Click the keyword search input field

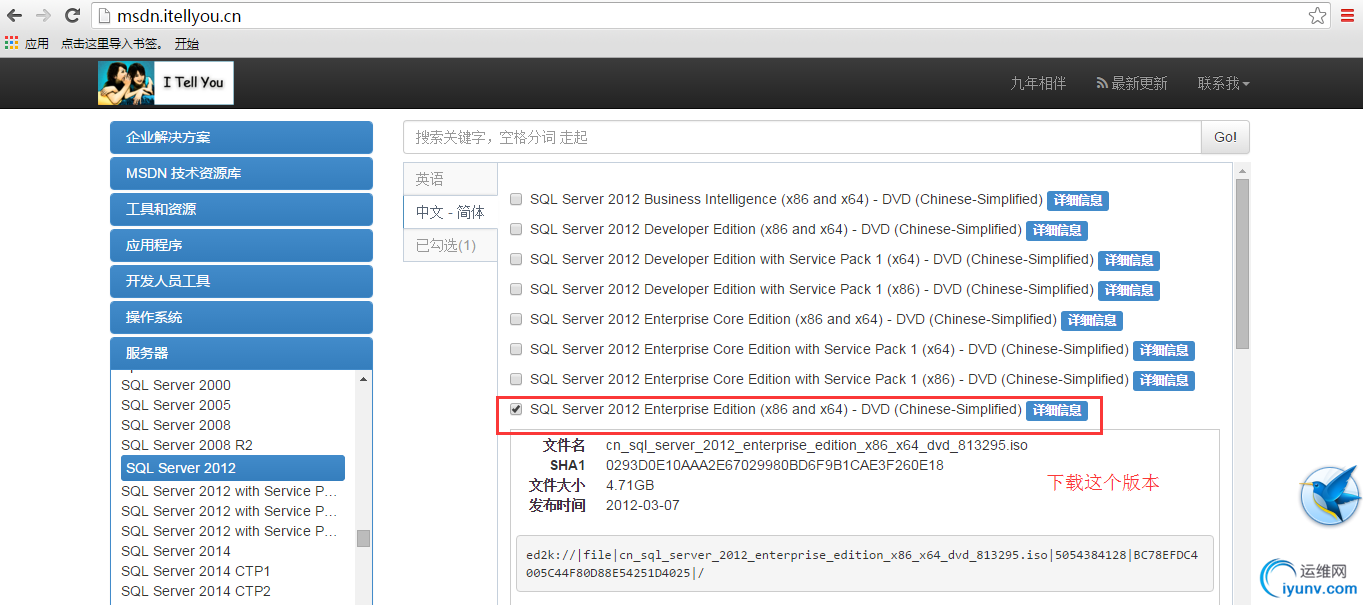click(x=802, y=137)
